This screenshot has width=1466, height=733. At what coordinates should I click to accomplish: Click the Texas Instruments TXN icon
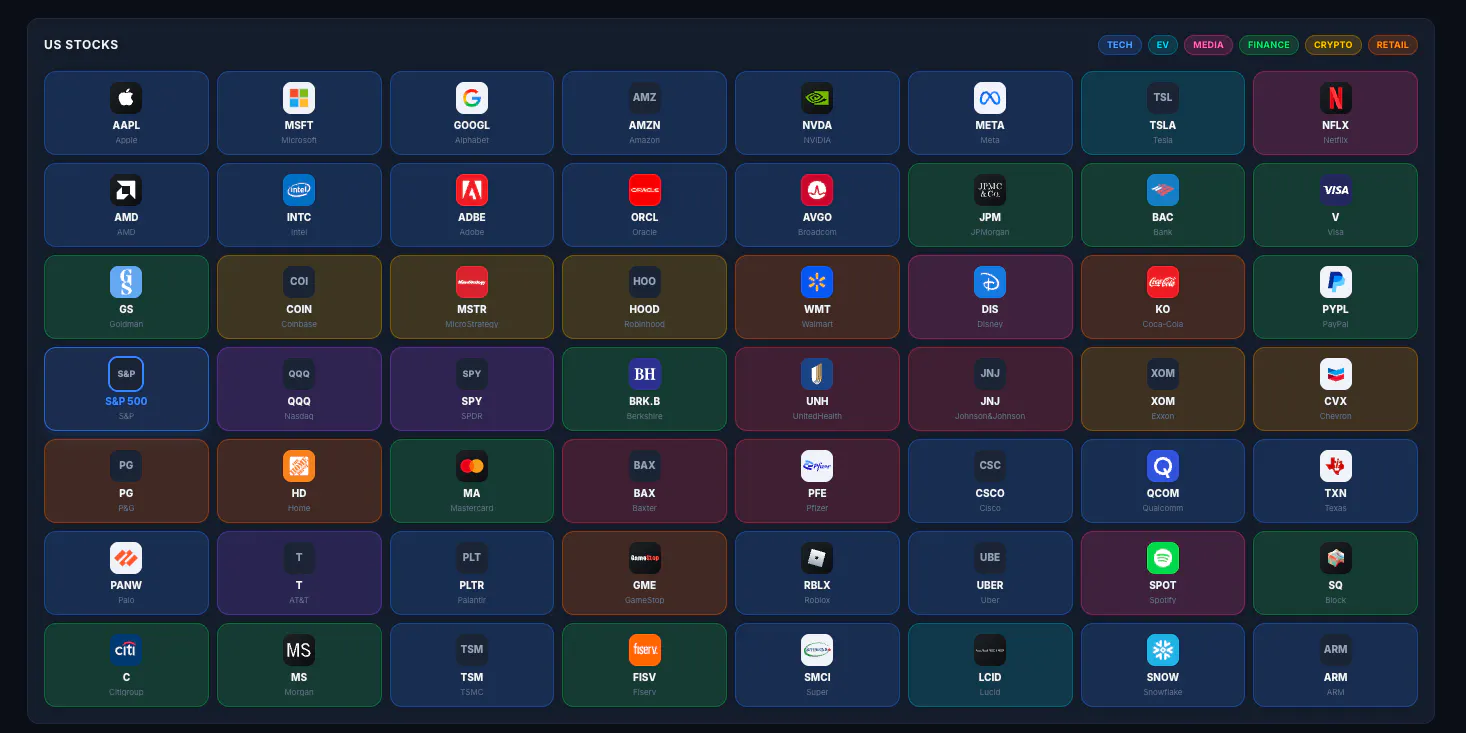1336,466
